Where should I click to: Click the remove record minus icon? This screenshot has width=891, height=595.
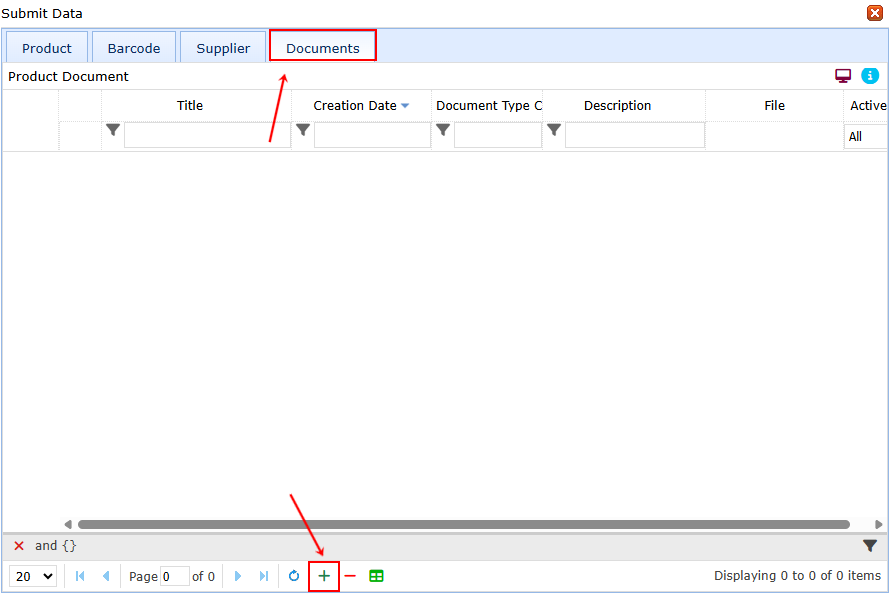pyautogui.click(x=349, y=575)
